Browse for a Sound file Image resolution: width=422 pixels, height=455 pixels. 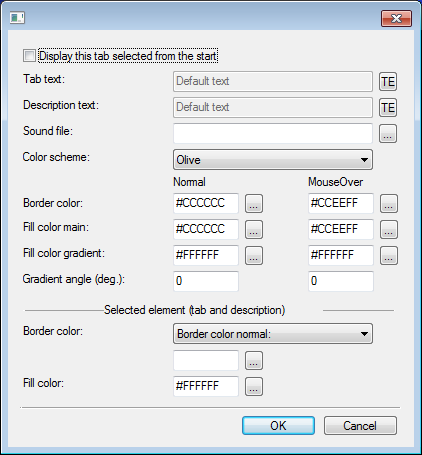(388, 134)
